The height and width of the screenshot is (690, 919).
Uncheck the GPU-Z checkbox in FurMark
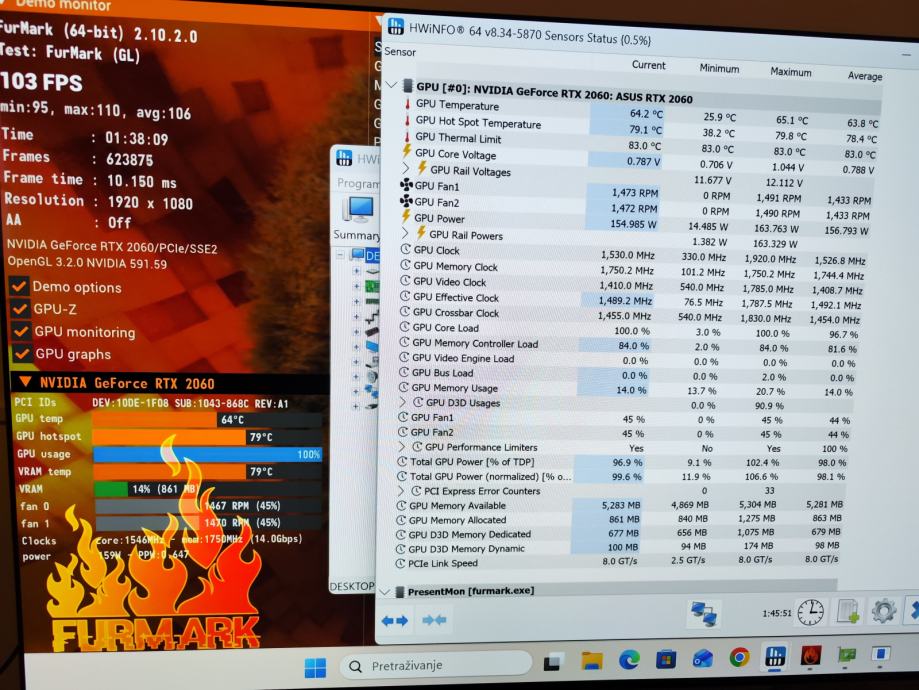point(20,308)
